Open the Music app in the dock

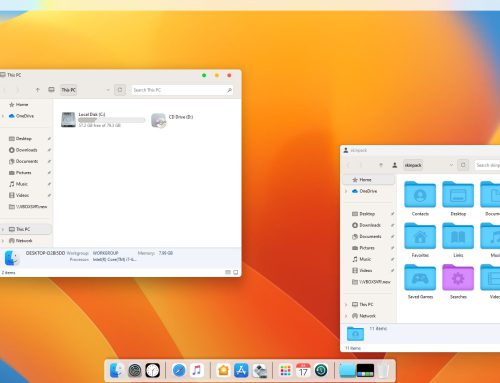tap(197, 370)
